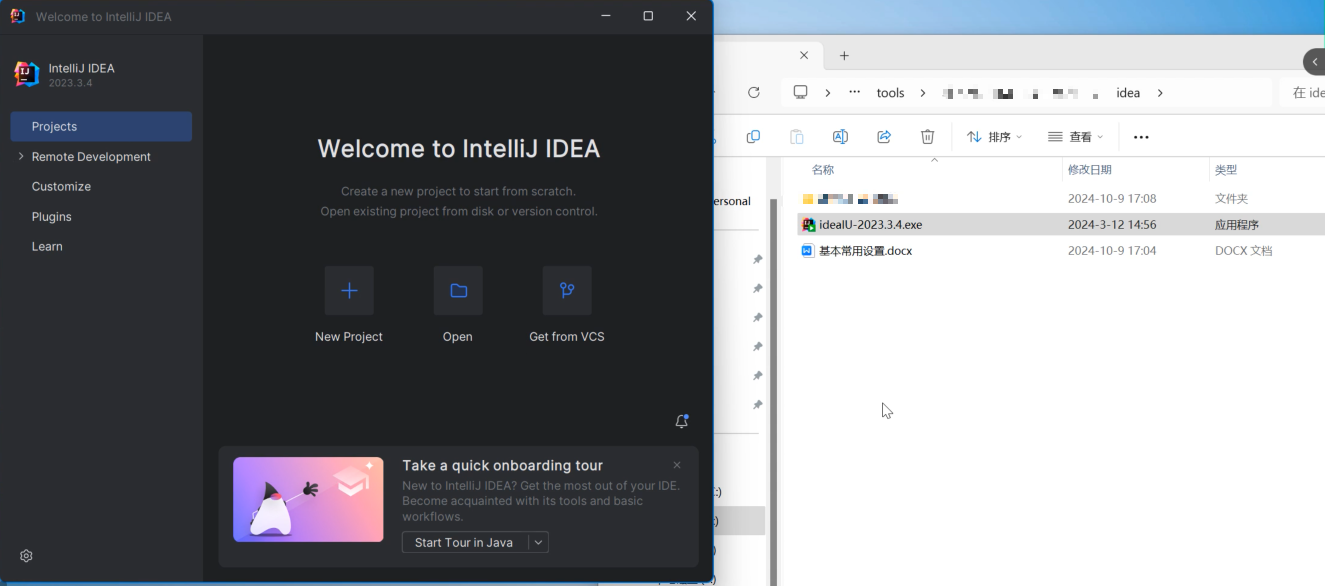Click the Rename icon in Explorer toolbar

pyautogui.click(x=840, y=137)
